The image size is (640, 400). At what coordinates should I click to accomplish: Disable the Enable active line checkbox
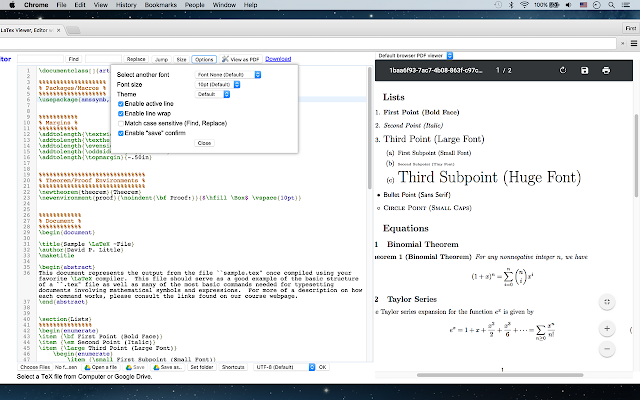tap(121, 104)
